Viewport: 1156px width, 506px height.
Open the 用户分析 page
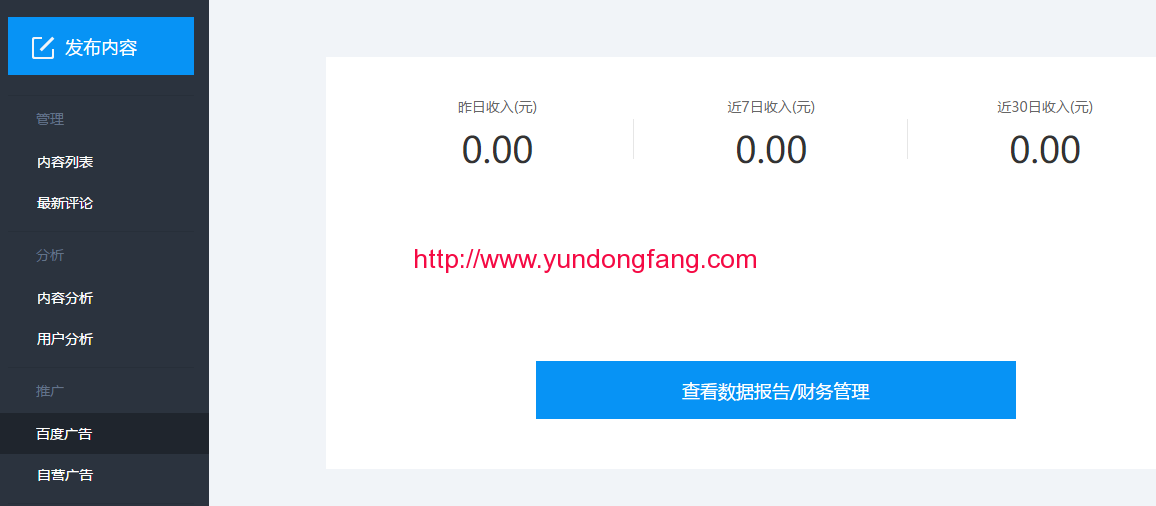tap(65, 339)
